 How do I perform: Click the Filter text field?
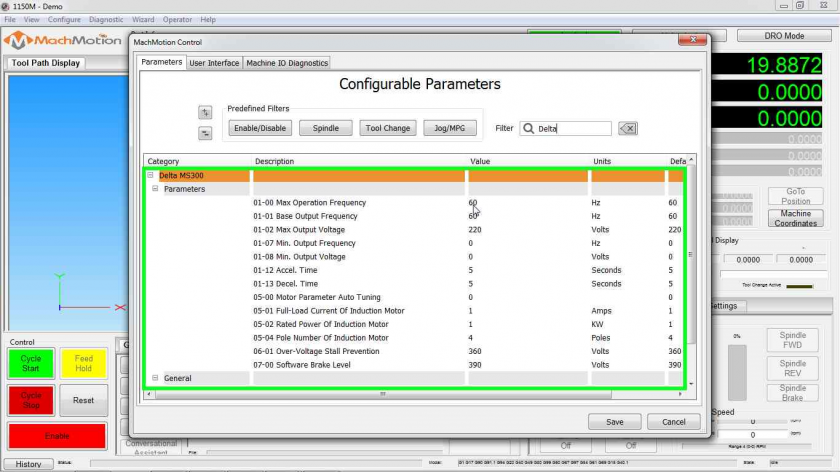point(565,129)
